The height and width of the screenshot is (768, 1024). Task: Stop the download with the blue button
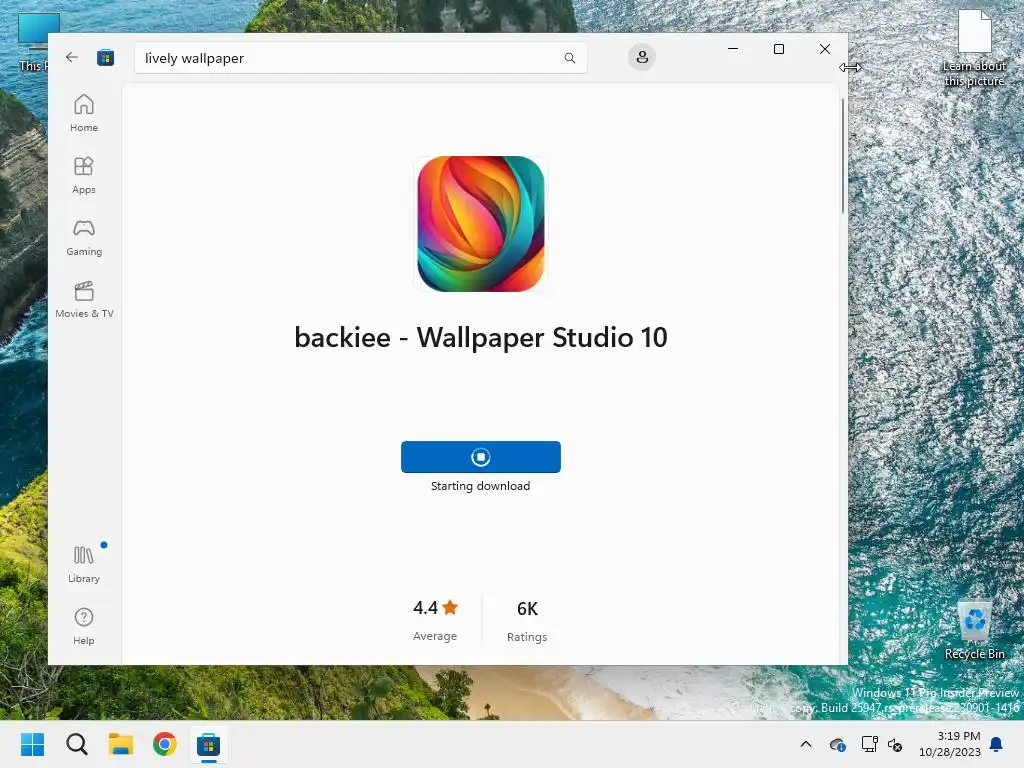481,457
